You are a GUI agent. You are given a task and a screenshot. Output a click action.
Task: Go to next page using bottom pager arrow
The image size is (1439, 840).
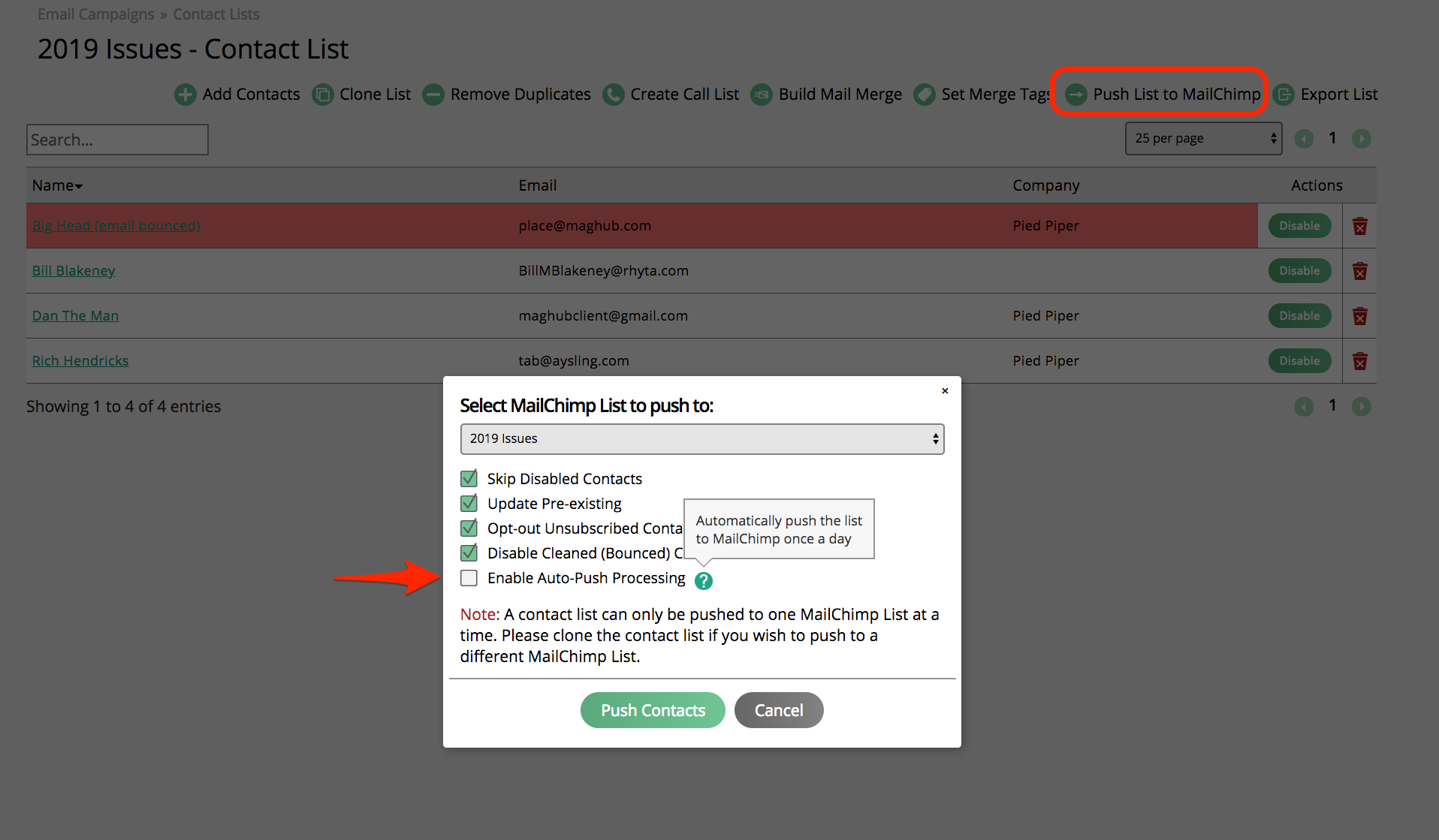[1362, 407]
